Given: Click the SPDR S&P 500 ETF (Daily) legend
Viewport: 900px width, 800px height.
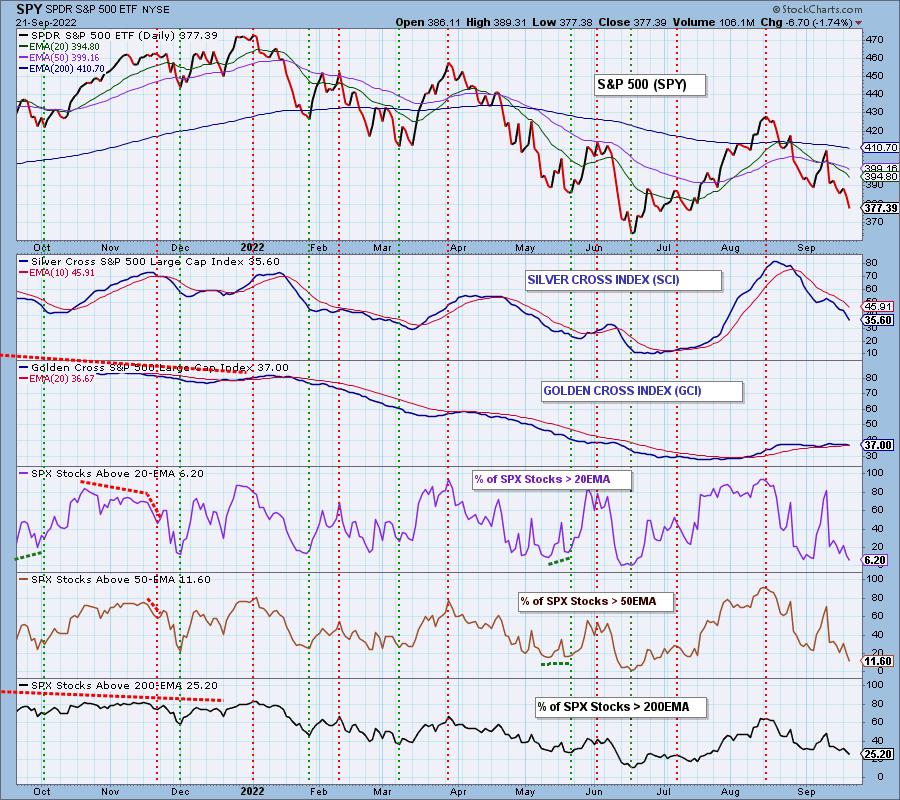Looking at the screenshot, I should (x=119, y=36).
